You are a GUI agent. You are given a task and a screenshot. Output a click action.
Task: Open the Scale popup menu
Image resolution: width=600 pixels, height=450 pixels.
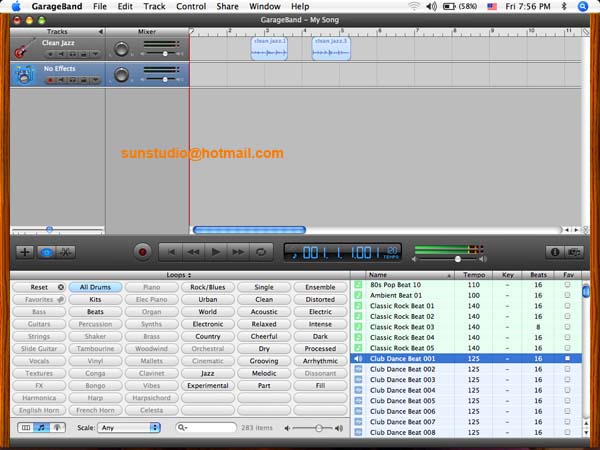[x=129, y=427]
